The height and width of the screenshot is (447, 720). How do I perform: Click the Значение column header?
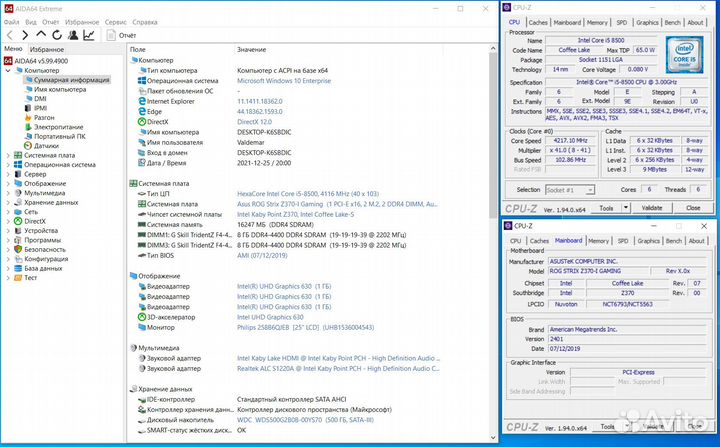click(252, 50)
